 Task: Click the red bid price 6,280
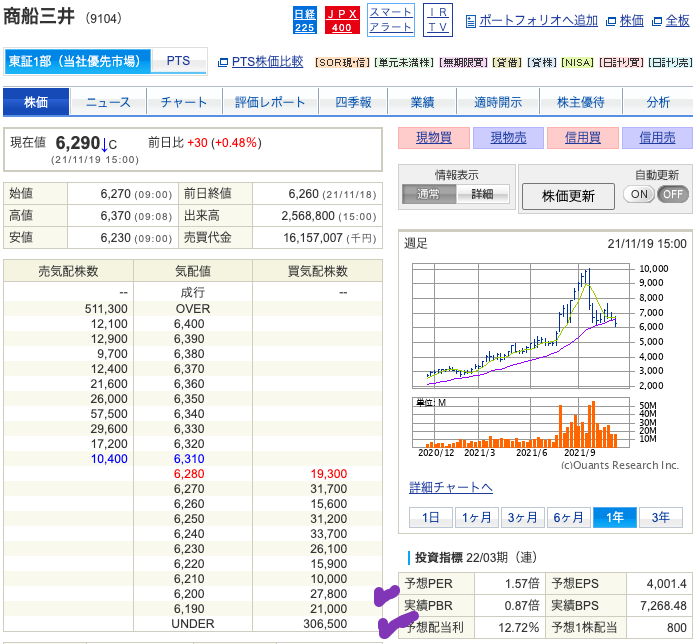pos(189,474)
